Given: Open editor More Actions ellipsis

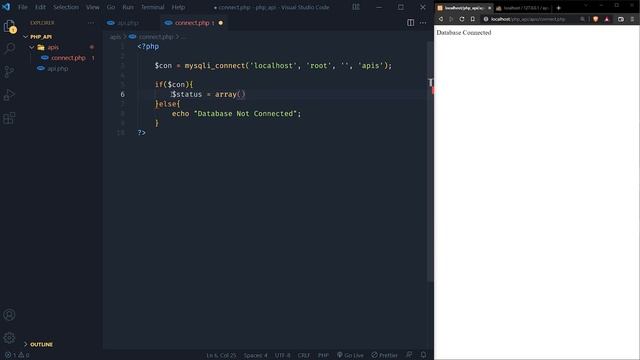Looking at the screenshot, I should point(423,23).
